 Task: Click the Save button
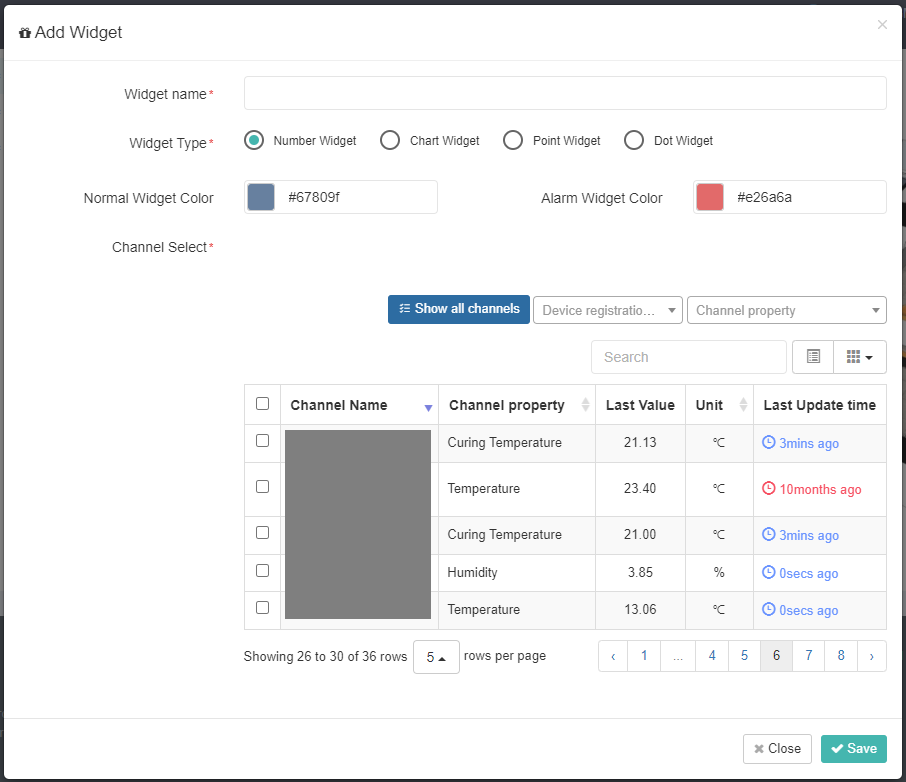tap(853, 749)
